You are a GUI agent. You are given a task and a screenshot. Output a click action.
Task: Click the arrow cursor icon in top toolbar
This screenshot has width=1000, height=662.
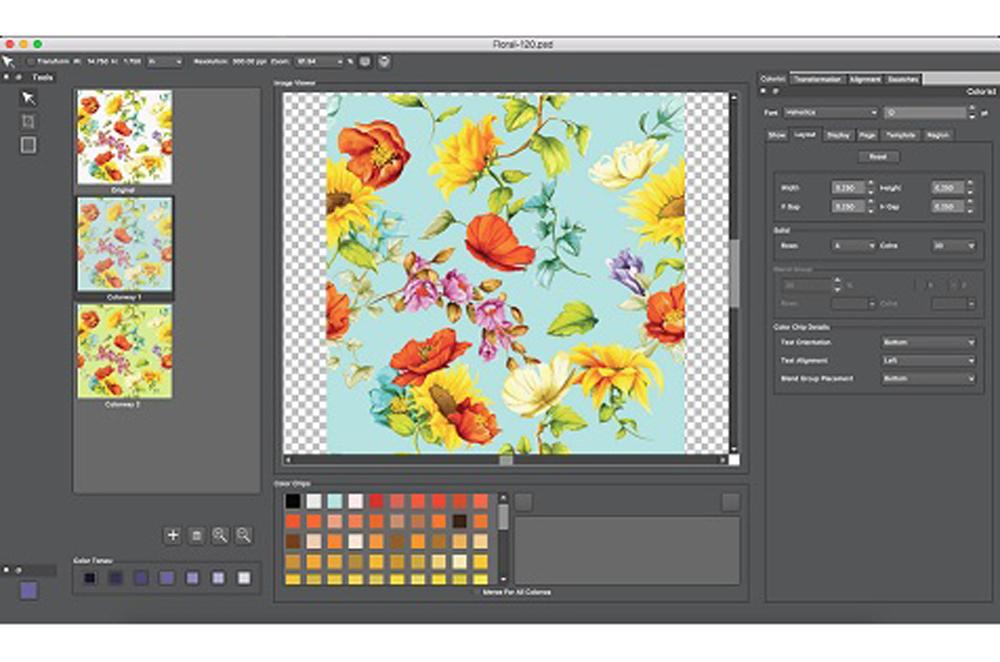[8, 62]
